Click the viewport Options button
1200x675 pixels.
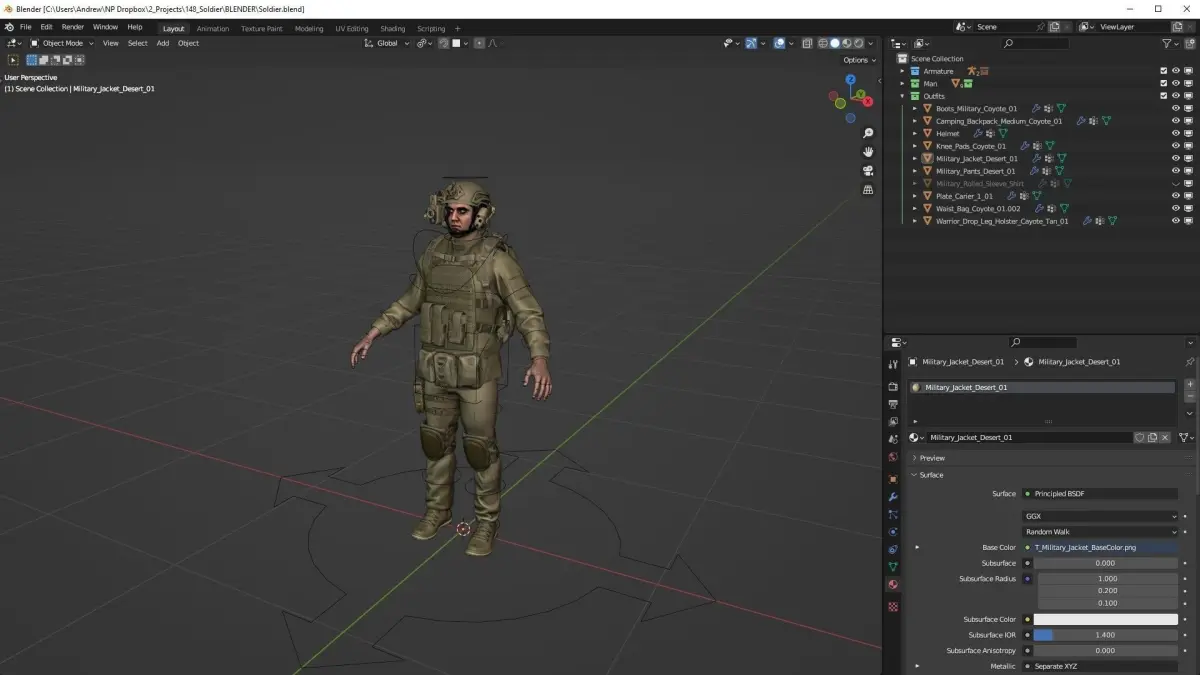[859, 60]
